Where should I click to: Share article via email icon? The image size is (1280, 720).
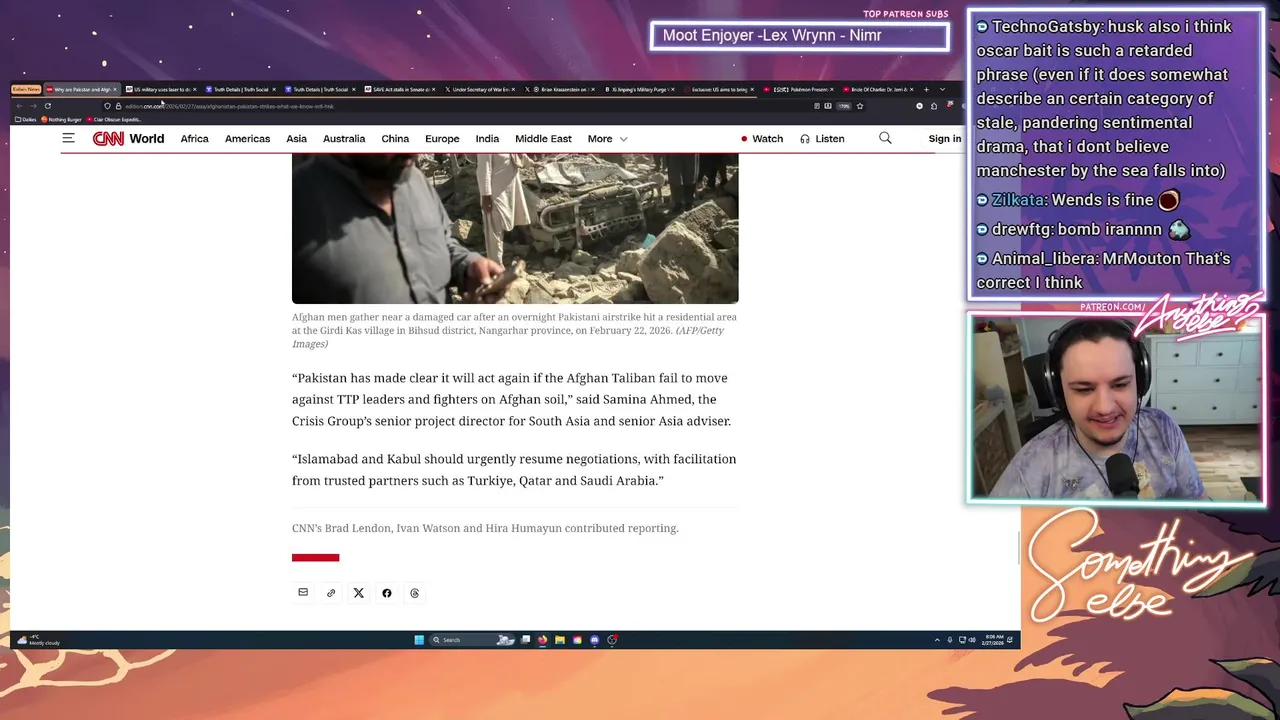(303, 593)
